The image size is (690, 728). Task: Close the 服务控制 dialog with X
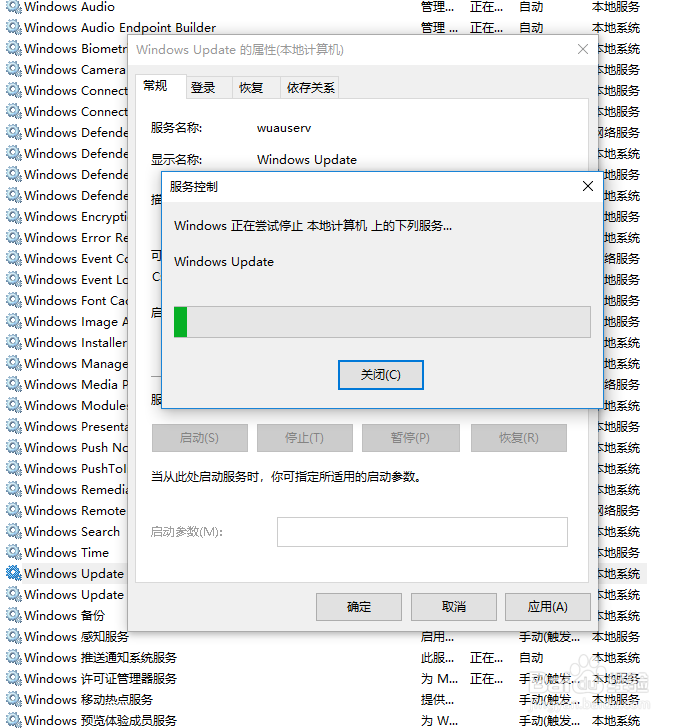pyautogui.click(x=587, y=186)
